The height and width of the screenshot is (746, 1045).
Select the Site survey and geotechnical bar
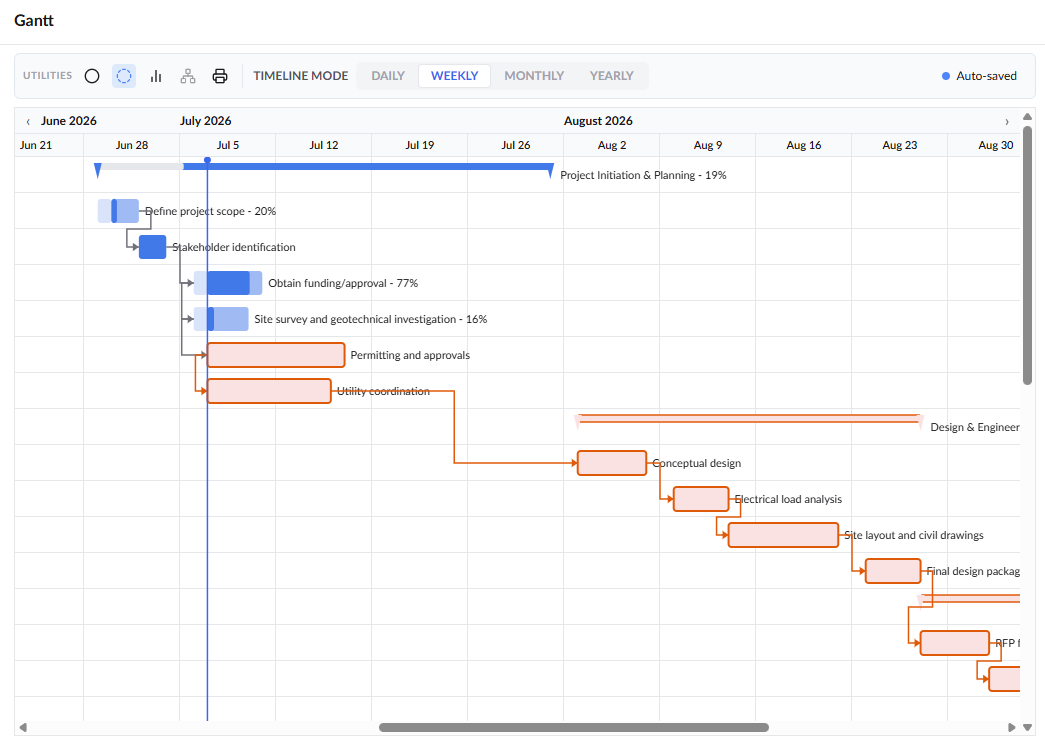pos(221,319)
